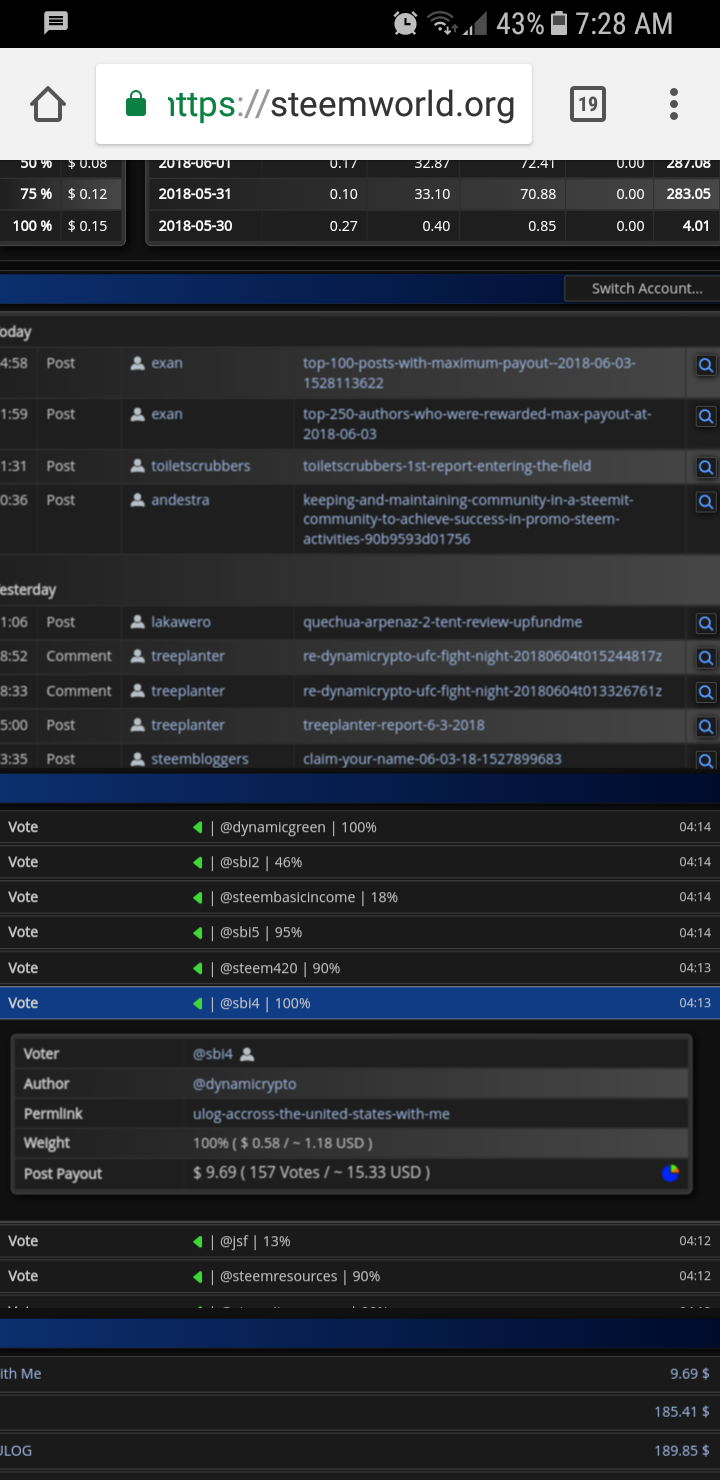This screenshot has height=1480, width=720.
Task: Open the quechua-arpenaz-2-tent-review-upfundme permlink
Action: 442,622
